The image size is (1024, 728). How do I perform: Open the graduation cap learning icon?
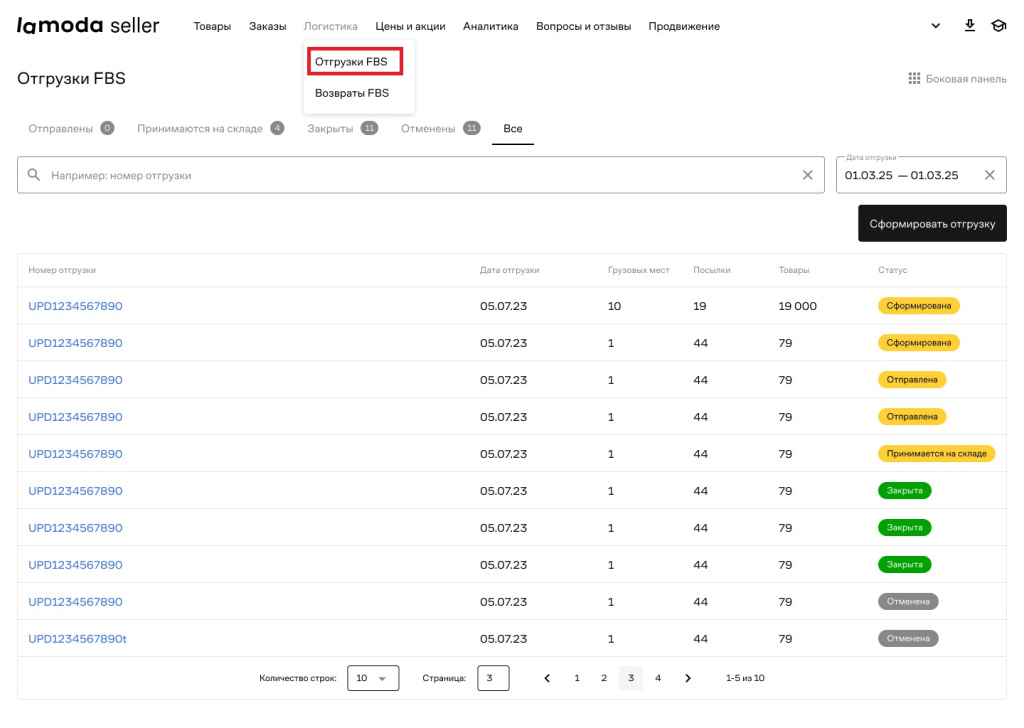998,26
